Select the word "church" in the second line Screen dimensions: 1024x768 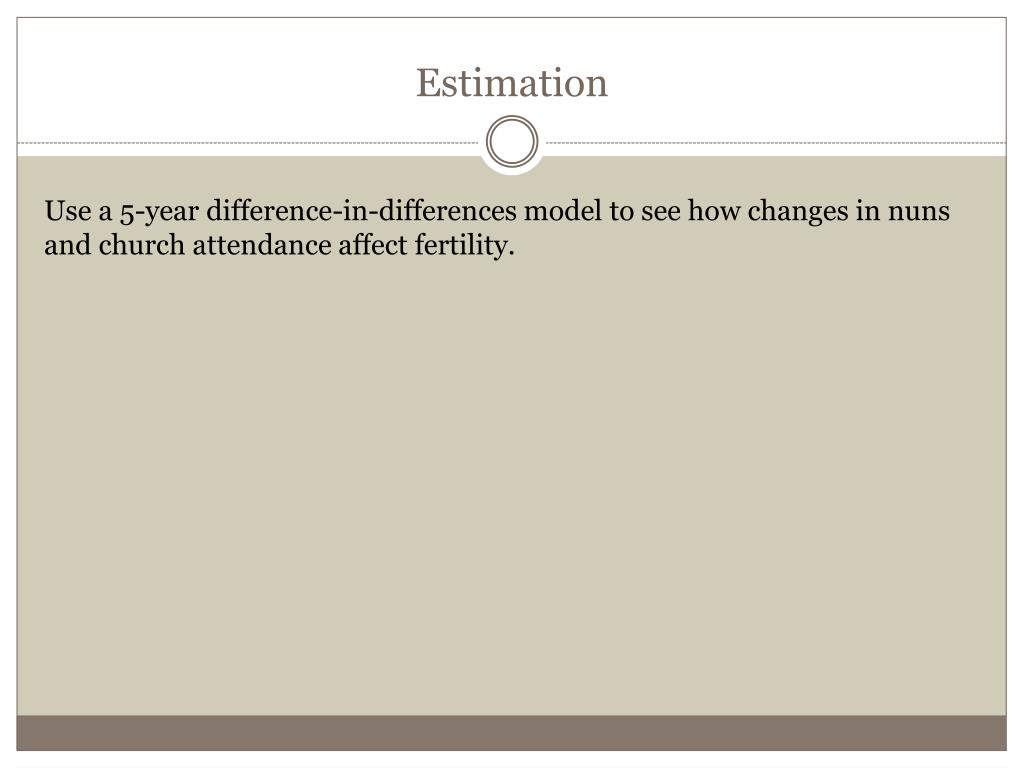tap(142, 246)
